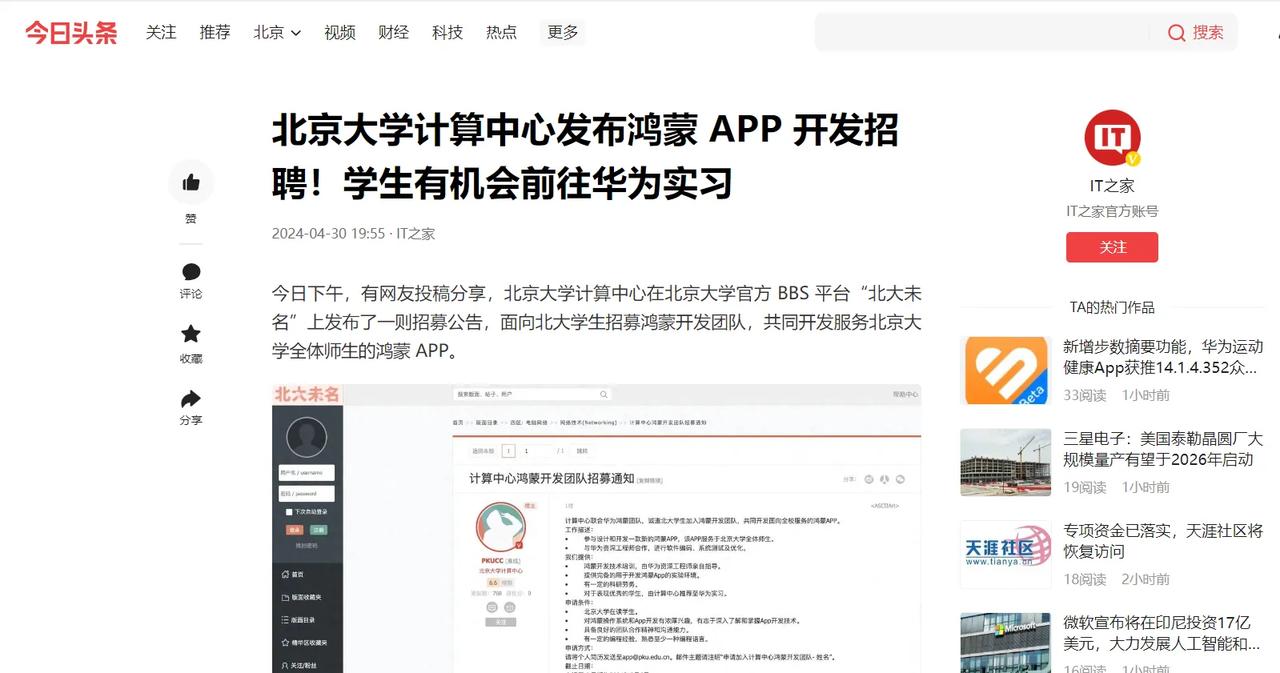
Task: Open Microsoft building article thumbnail
Action: coord(1005,643)
